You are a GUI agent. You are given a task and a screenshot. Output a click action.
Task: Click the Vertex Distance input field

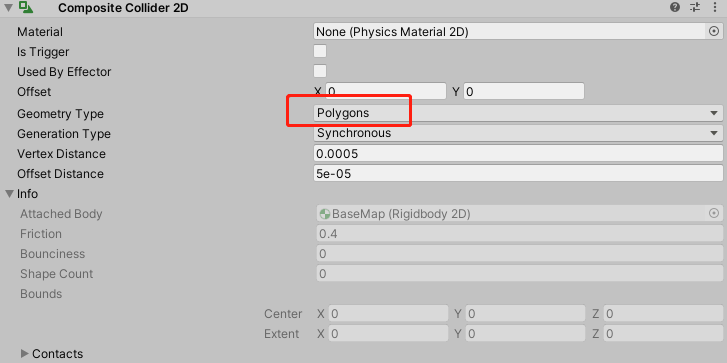[518, 153]
